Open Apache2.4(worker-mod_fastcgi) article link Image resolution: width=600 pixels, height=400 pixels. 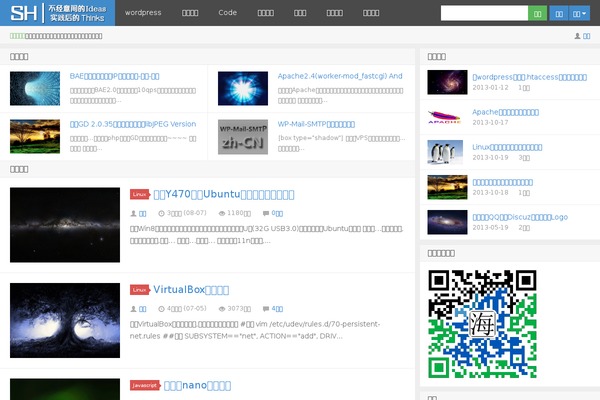(340, 76)
